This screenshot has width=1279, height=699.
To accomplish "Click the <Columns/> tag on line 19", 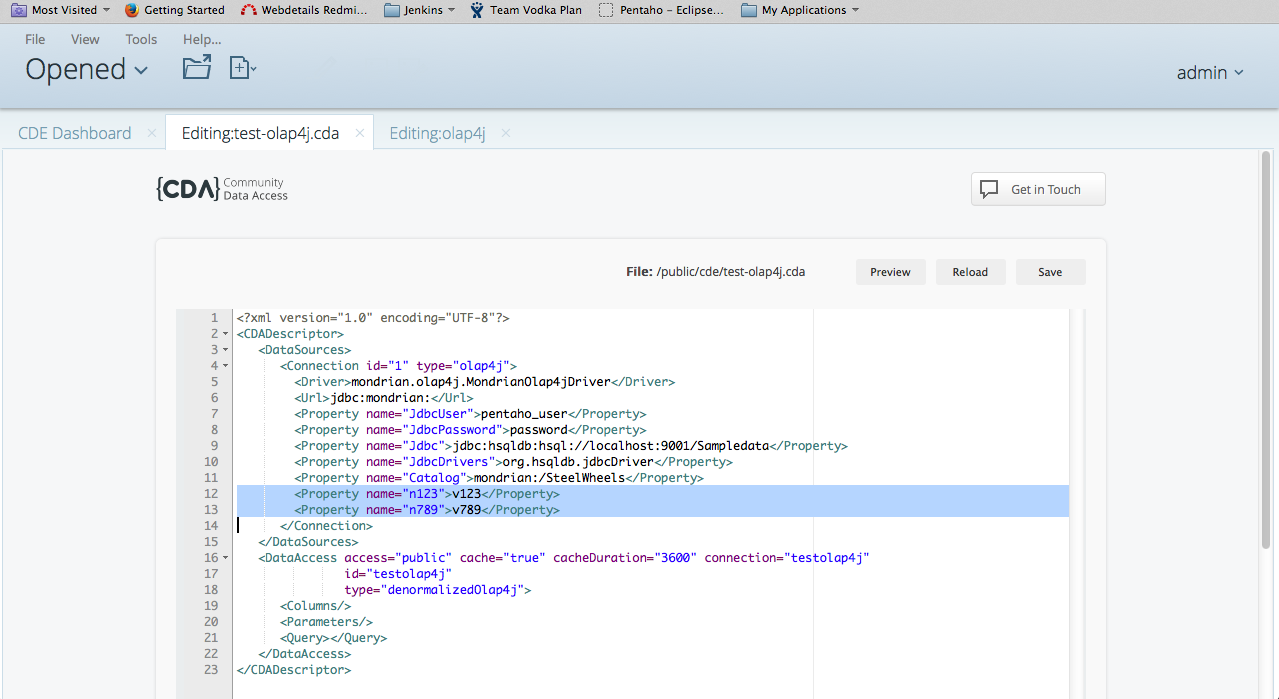I will [x=316, y=605].
